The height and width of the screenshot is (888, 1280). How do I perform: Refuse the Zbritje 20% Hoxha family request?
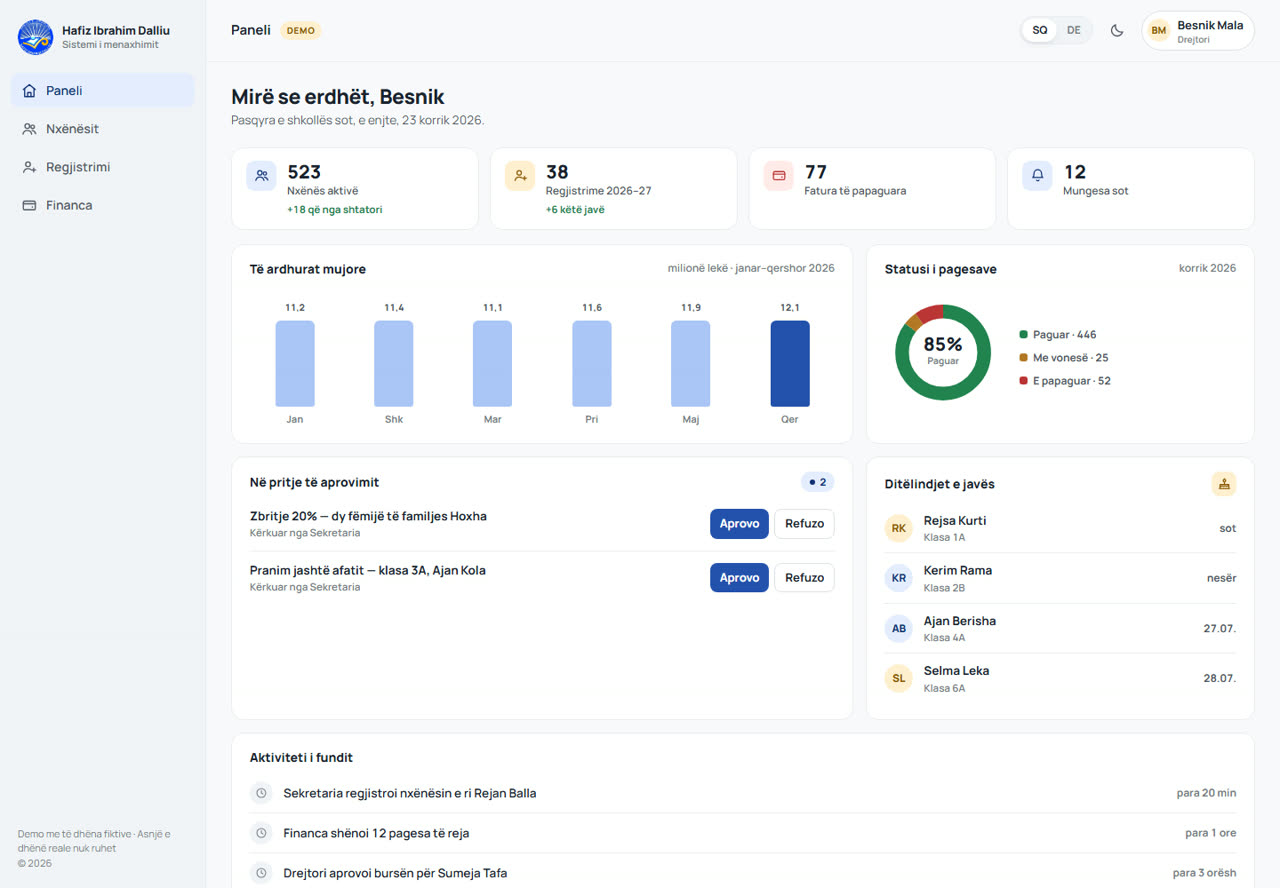(804, 524)
